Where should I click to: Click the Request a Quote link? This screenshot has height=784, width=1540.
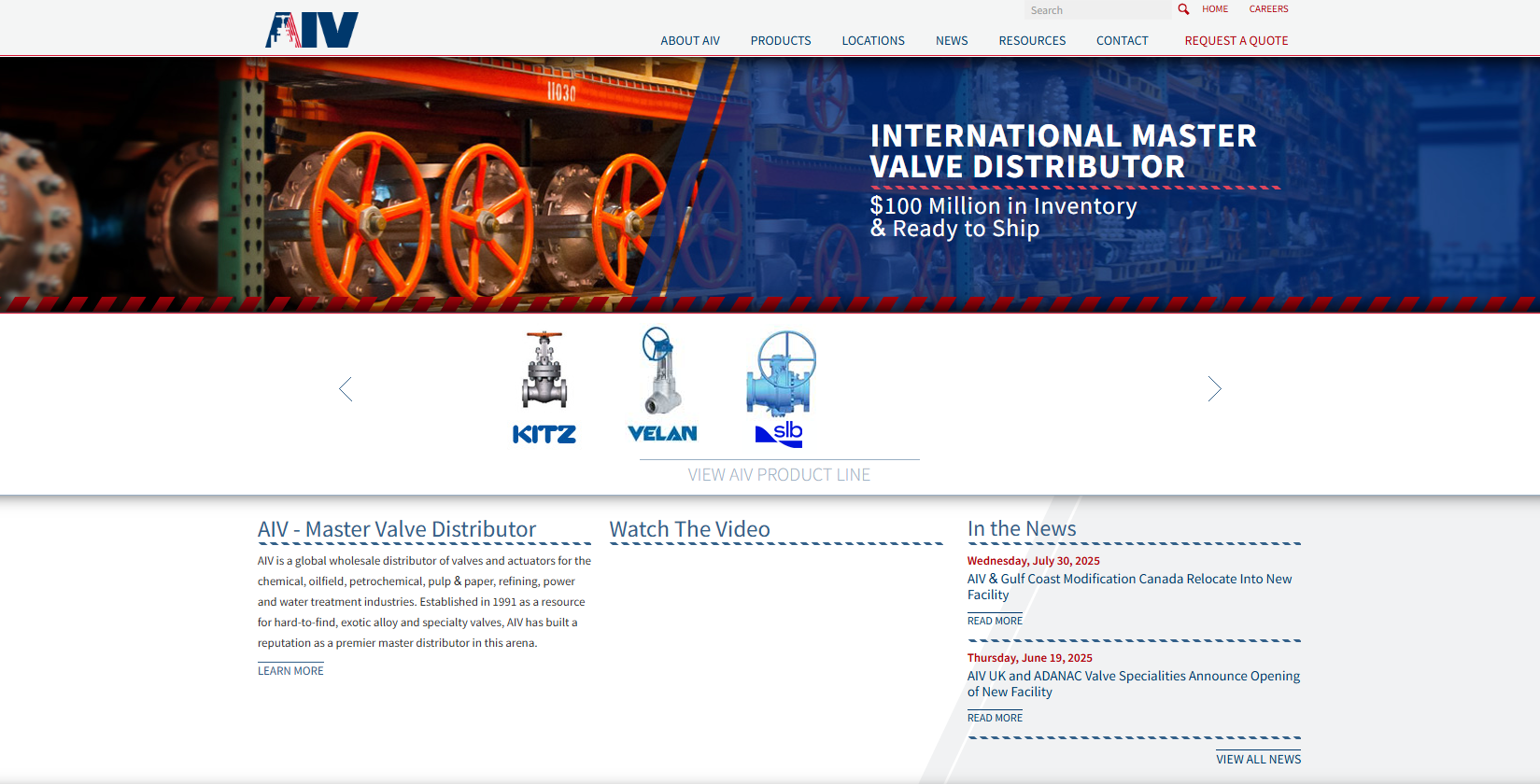pos(1236,41)
